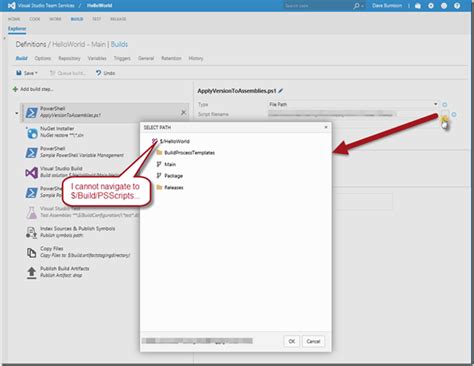Click Undo in the toolbar
Viewport: 474px width, 366px height.
pyautogui.click(x=105, y=73)
